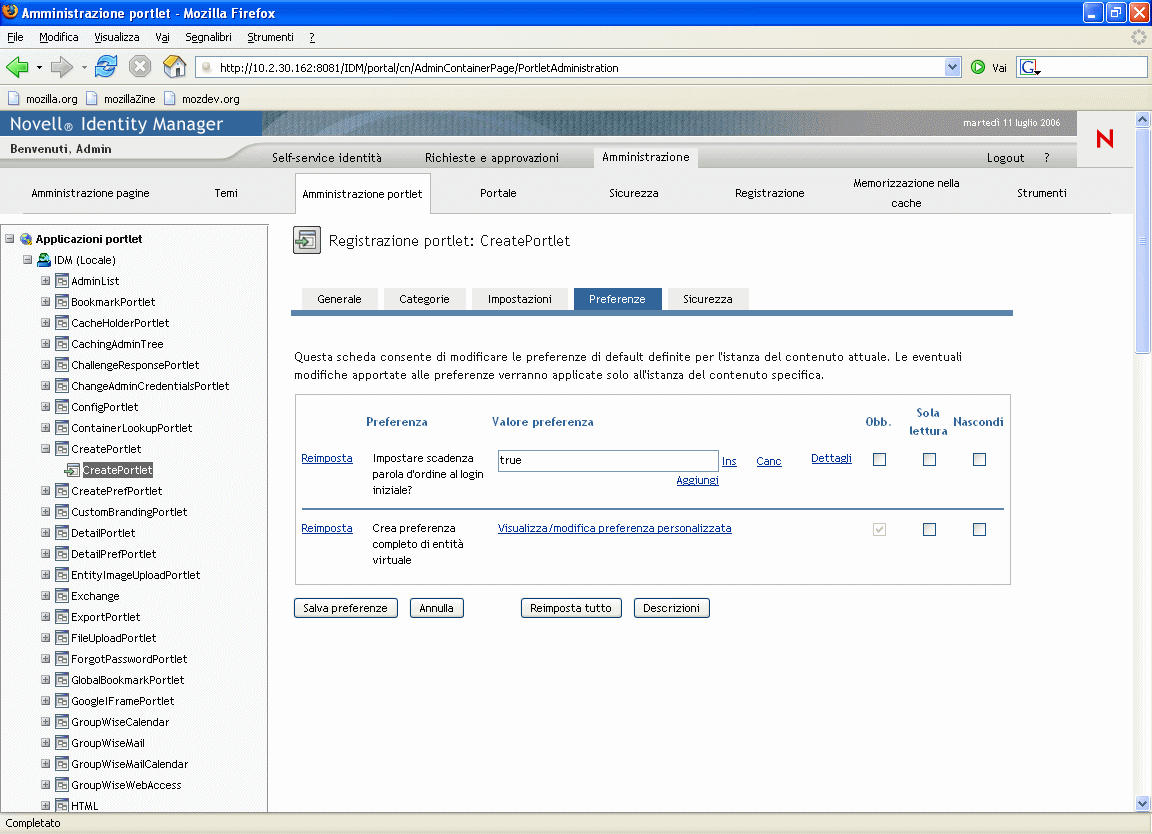
Task: Switch to the Generale tab
Action: 339,299
